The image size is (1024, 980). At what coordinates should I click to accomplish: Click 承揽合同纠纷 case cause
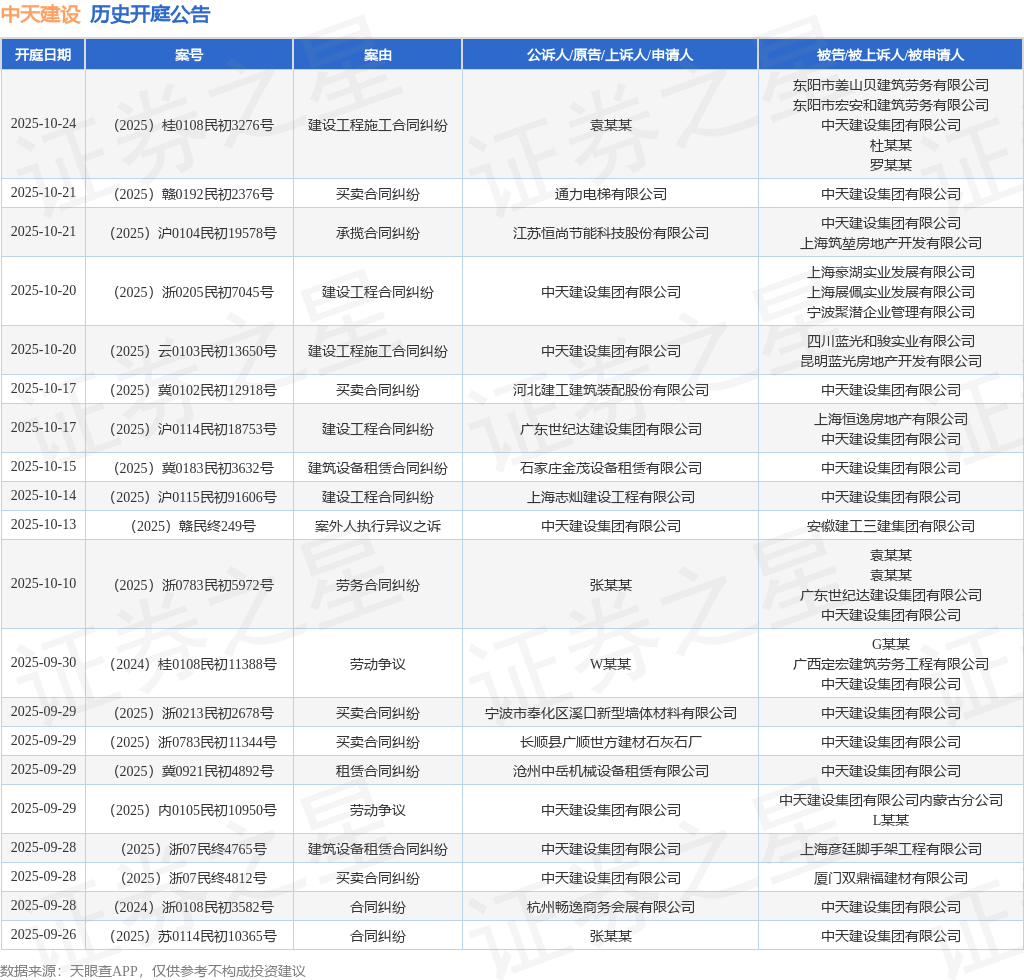377,233
